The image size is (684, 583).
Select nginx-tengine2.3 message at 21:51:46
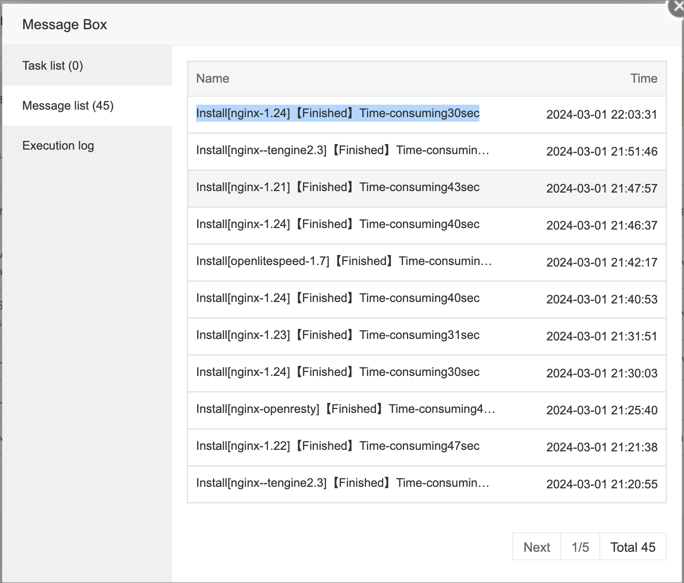pos(343,151)
